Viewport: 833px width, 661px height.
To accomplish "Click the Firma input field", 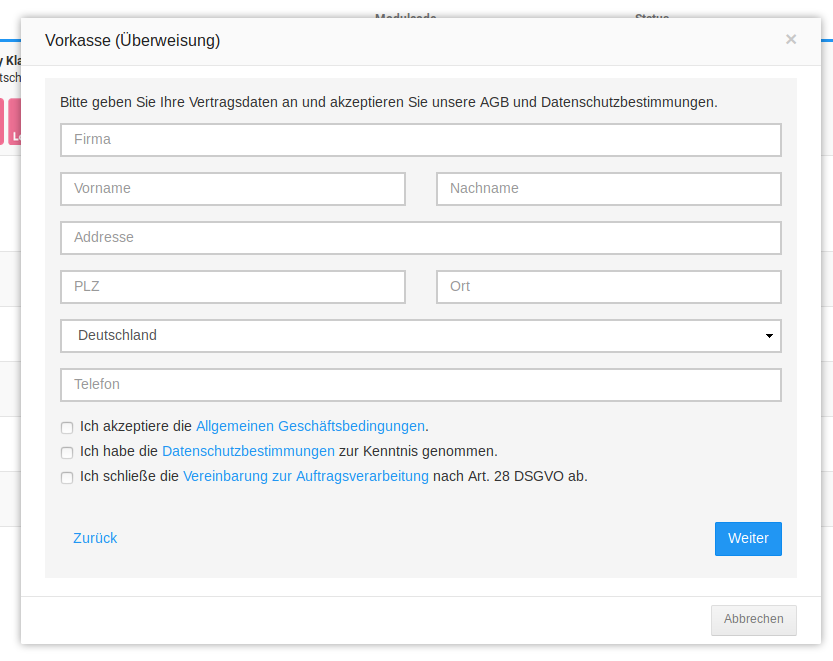I will point(420,140).
